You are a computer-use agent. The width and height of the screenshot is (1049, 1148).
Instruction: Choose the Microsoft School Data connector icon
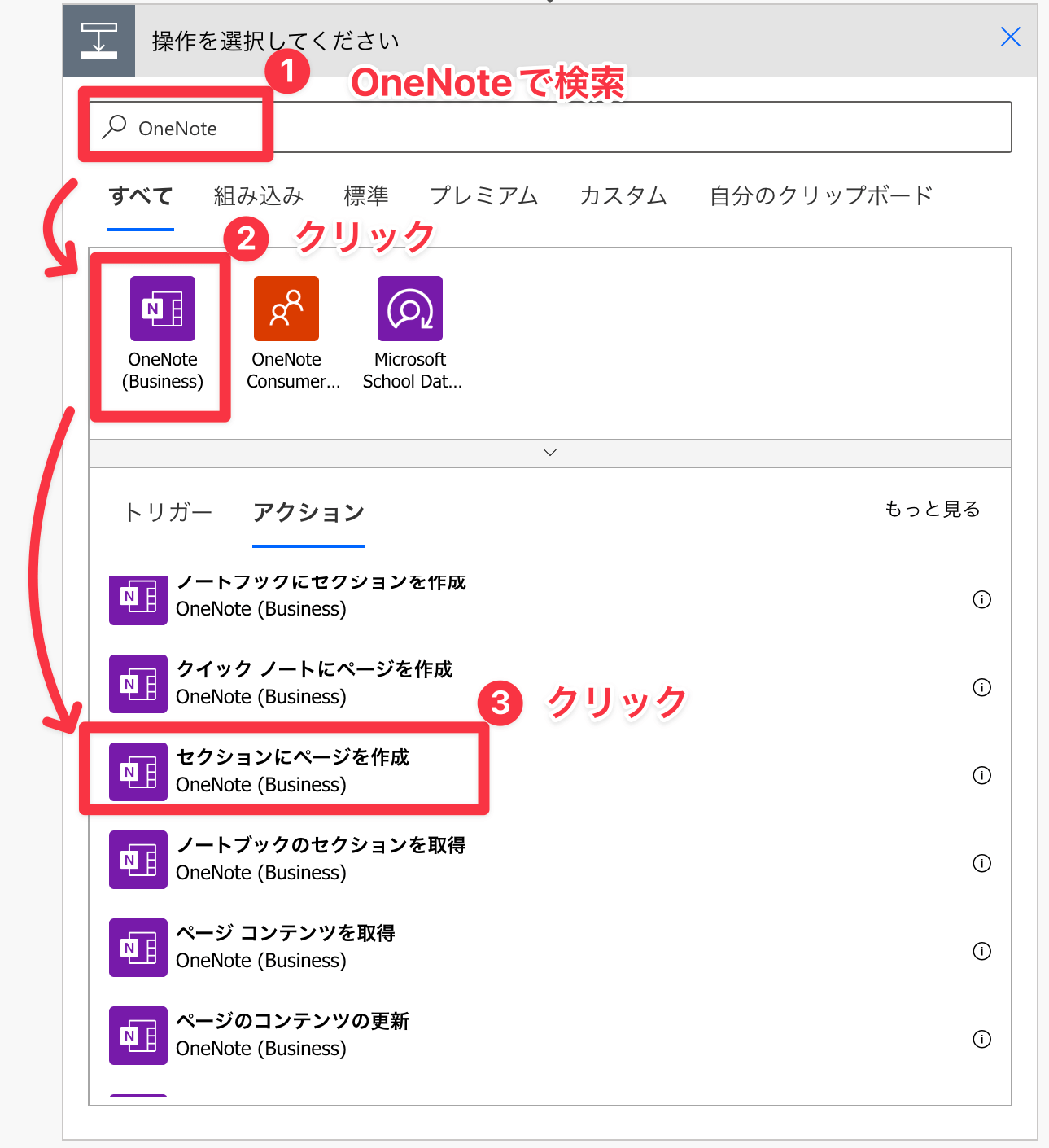[410, 309]
